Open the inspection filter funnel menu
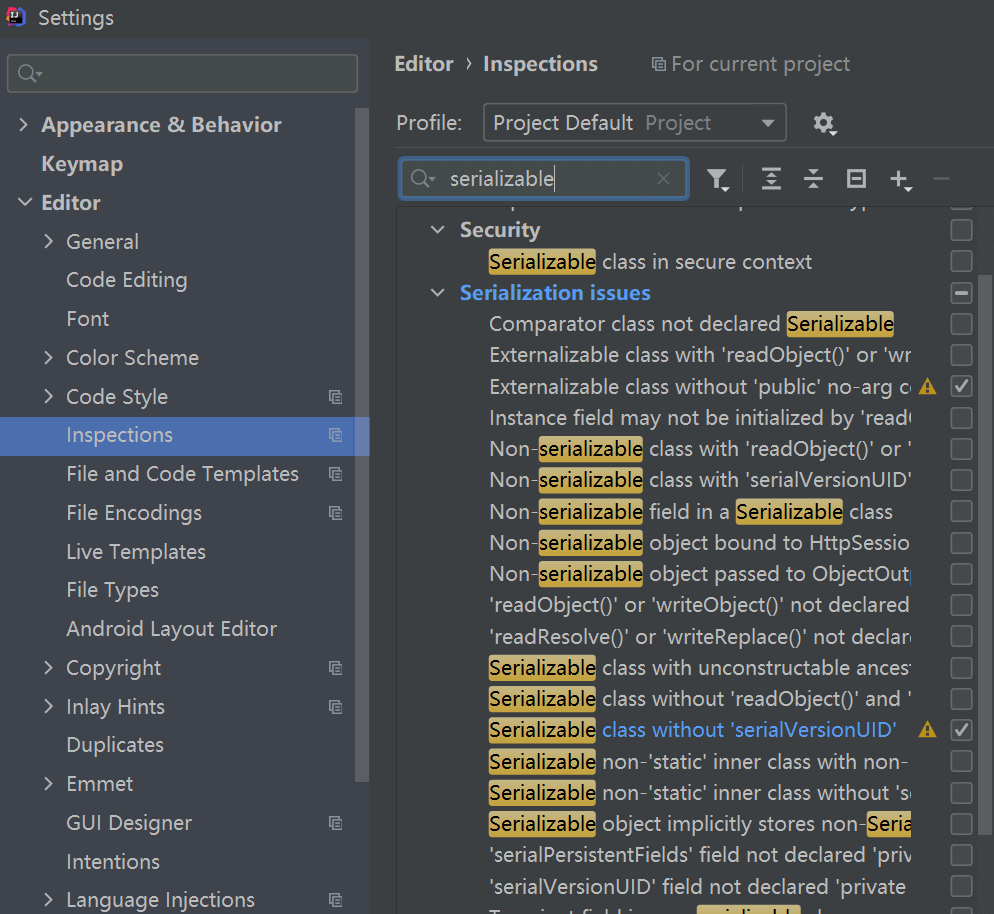Image resolution: width=994 pixels, height=914 pixels. (x=717, y=179)
